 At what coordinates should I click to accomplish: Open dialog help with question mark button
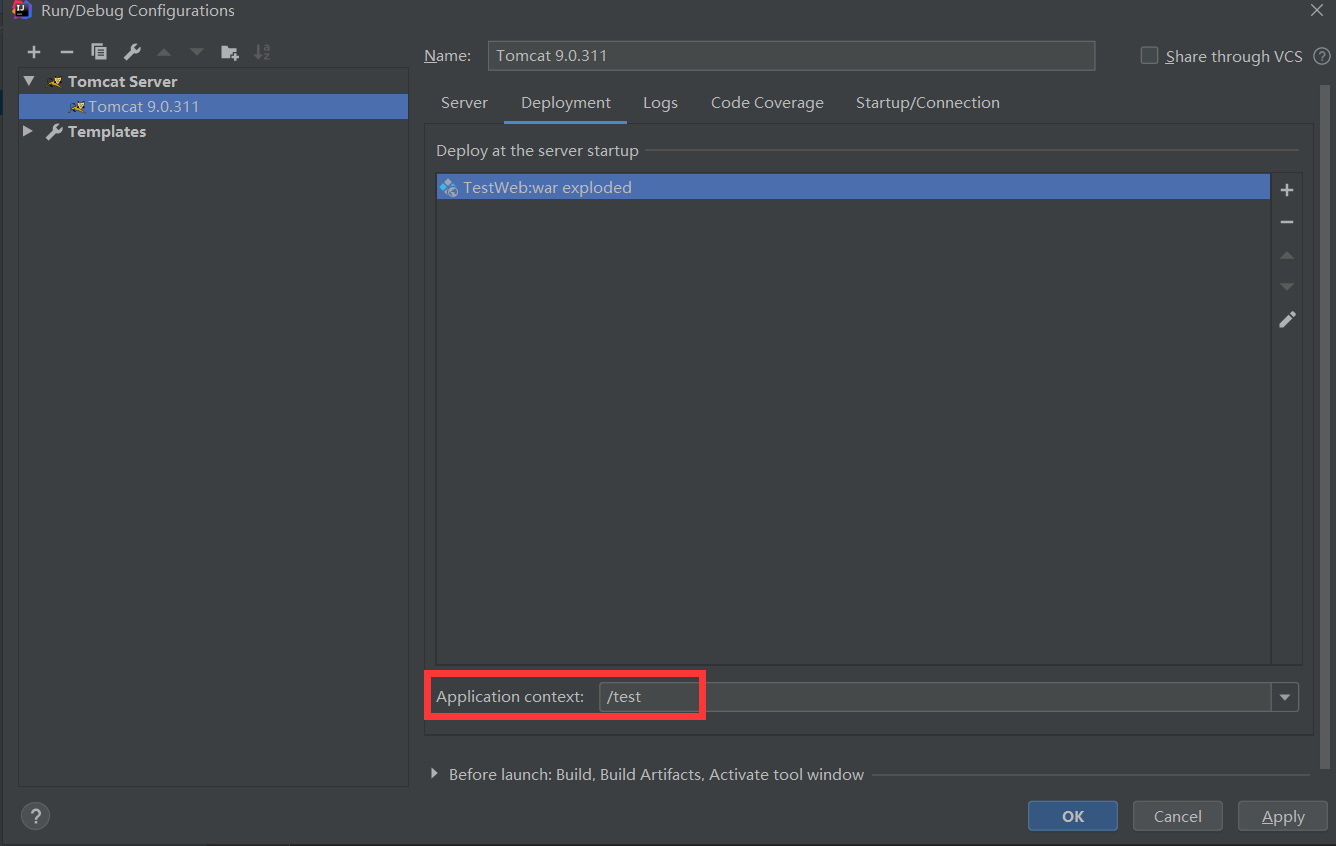pos(35,815)
